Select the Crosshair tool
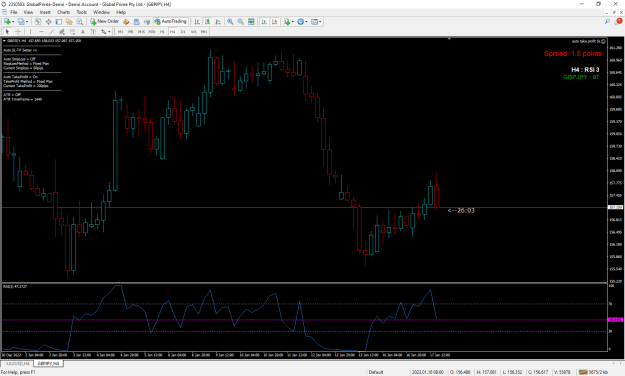This screenshot has width=625, height=376. click(18, 31)
